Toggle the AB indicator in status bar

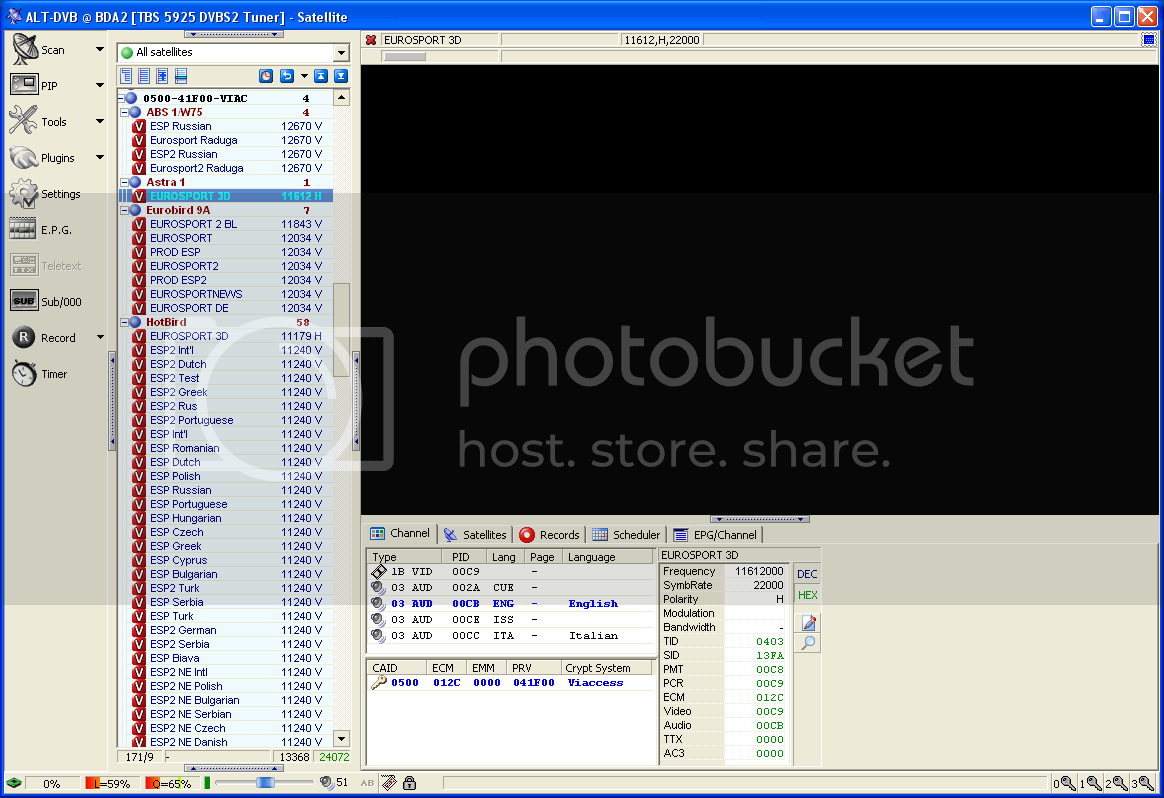coord(367,782)
